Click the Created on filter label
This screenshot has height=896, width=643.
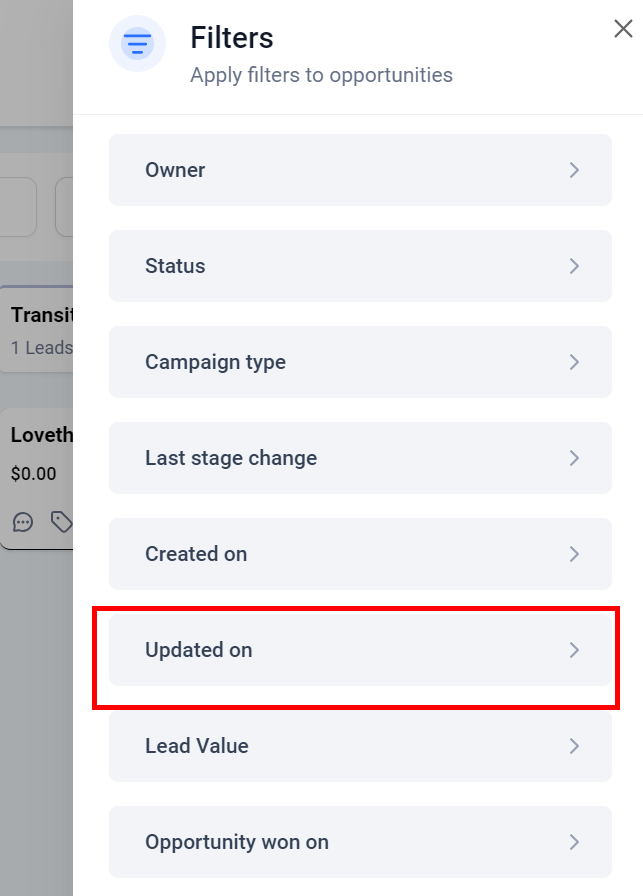pyautogui.click(x=196, y=554)
